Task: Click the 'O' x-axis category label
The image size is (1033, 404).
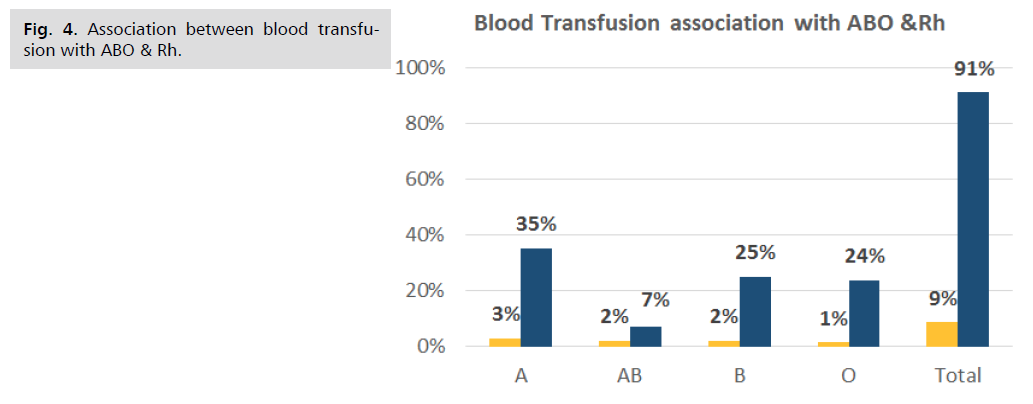Action: point(848,376)
